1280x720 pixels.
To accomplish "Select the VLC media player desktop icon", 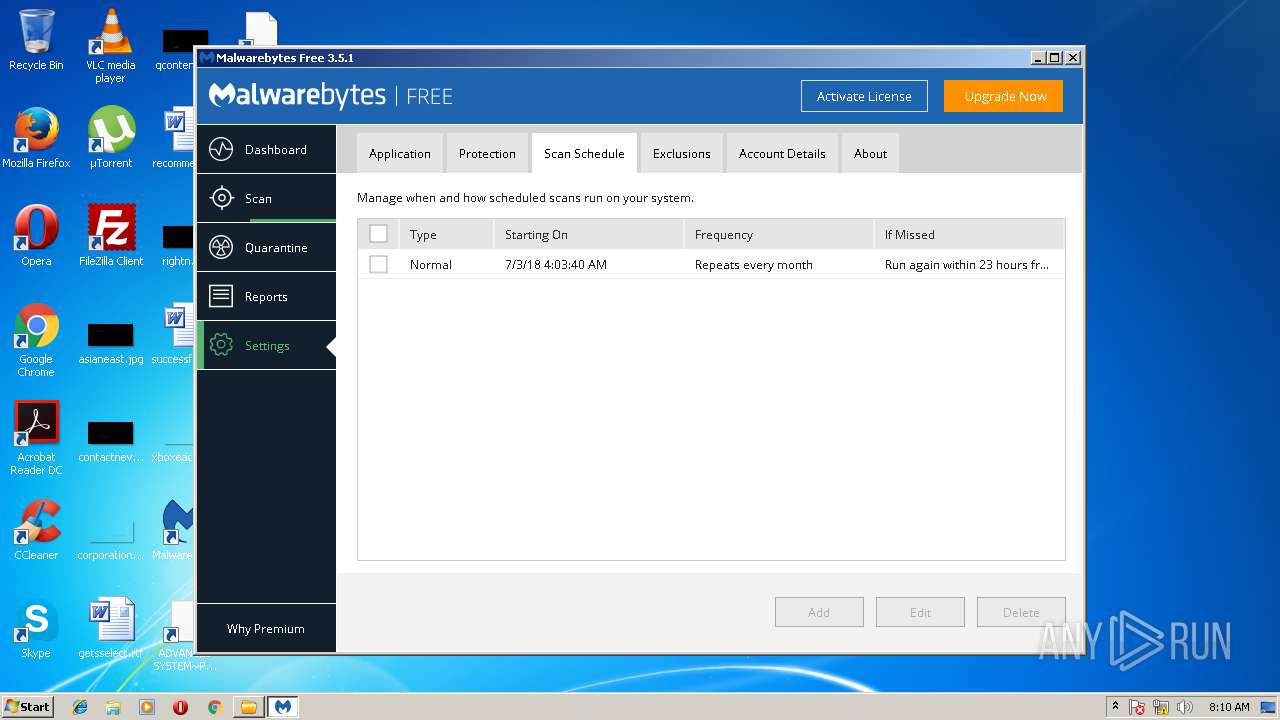I will click(110, 46).
